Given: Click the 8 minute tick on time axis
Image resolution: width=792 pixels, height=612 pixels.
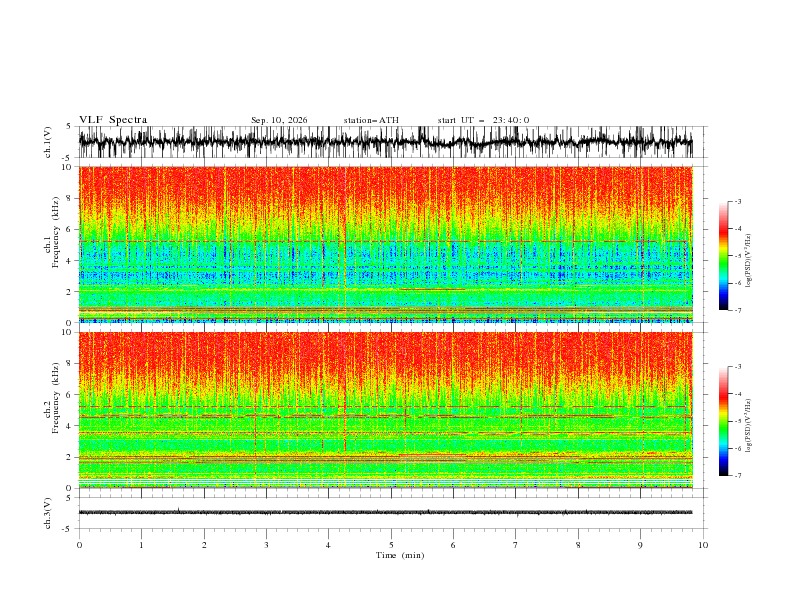Looking at the screenshot, I should tap(578, 545).
